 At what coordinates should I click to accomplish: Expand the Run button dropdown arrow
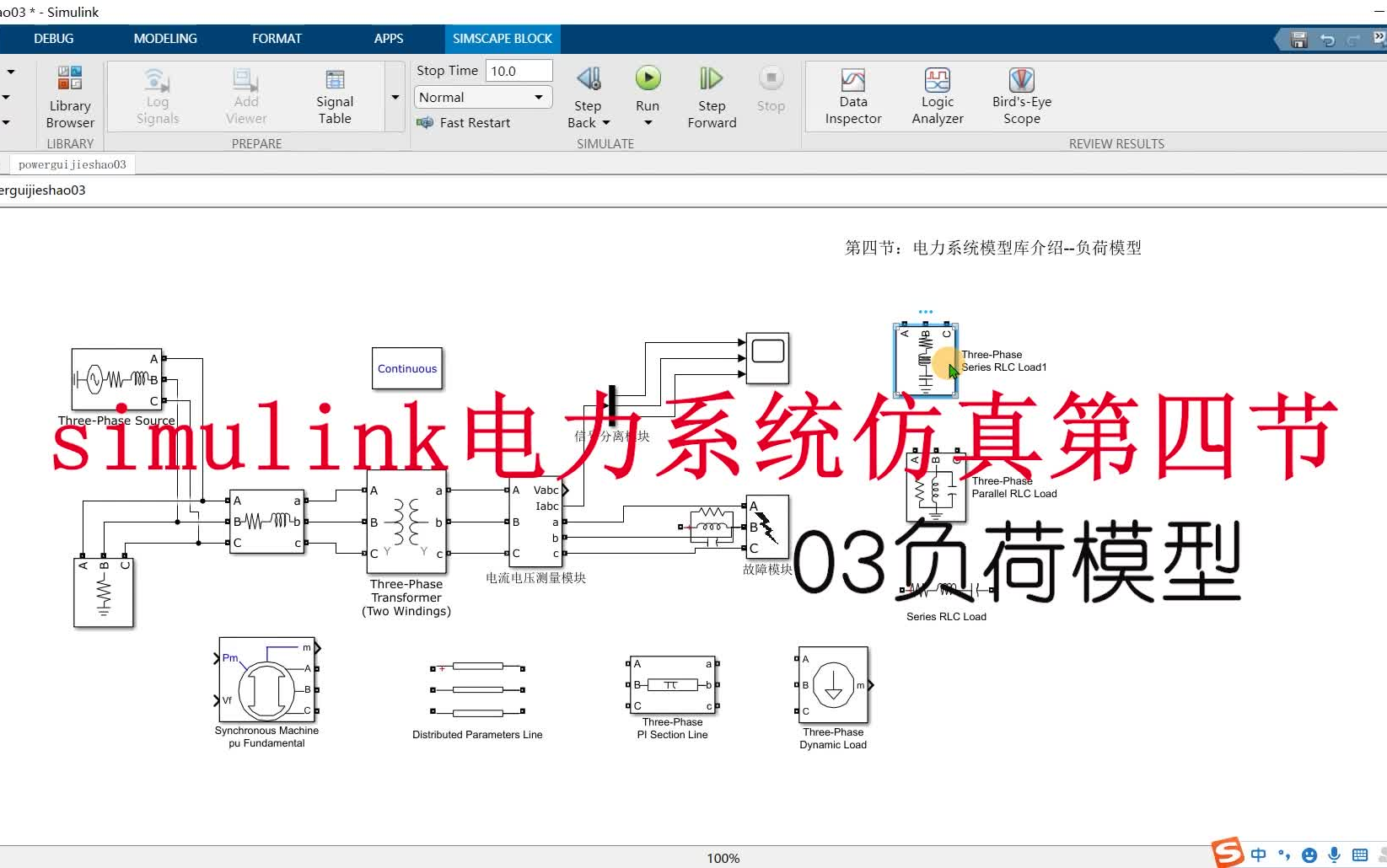pos(648,123)
